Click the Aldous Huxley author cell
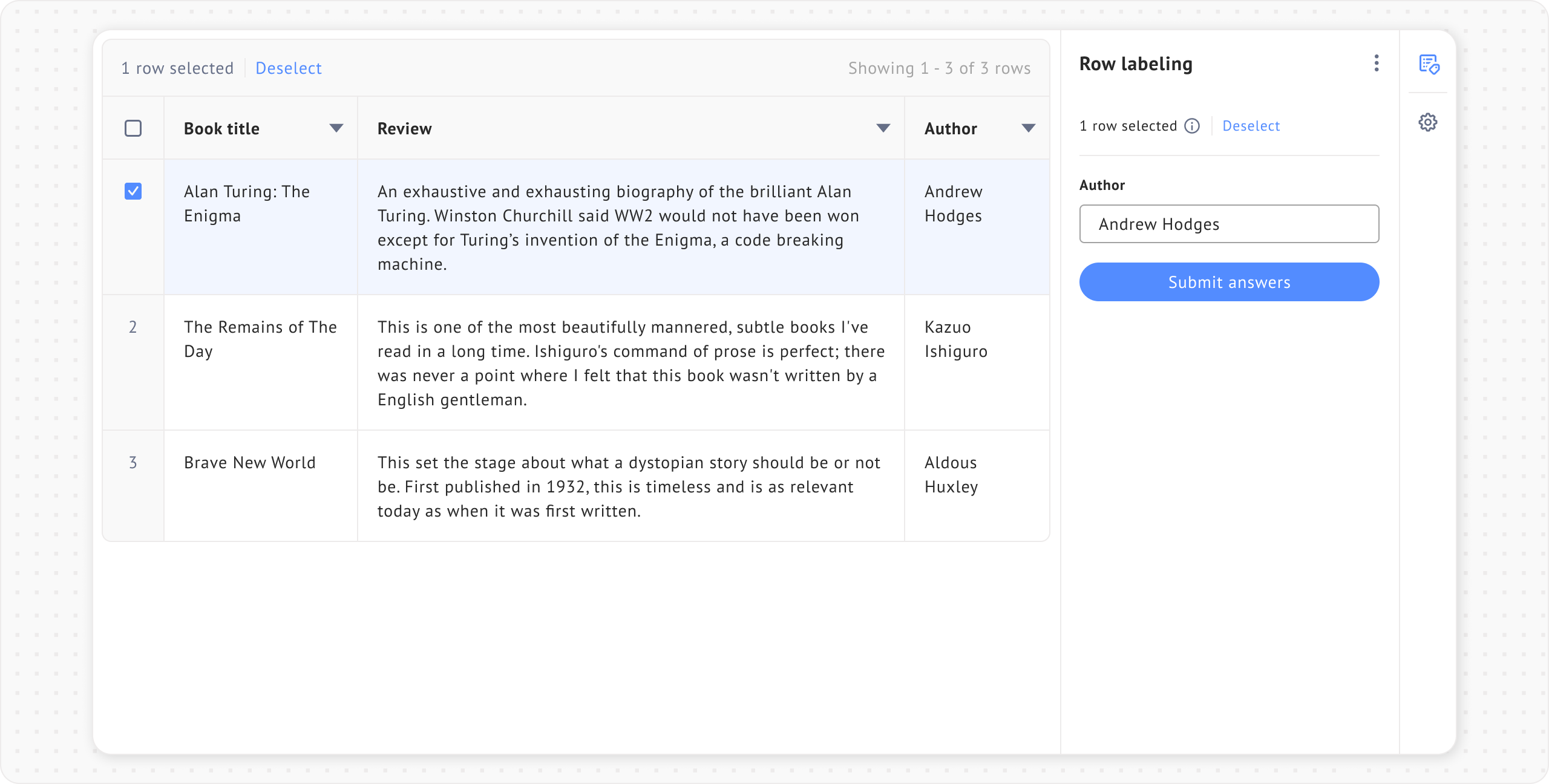1549x784 pixels. [x=951, y=475]
